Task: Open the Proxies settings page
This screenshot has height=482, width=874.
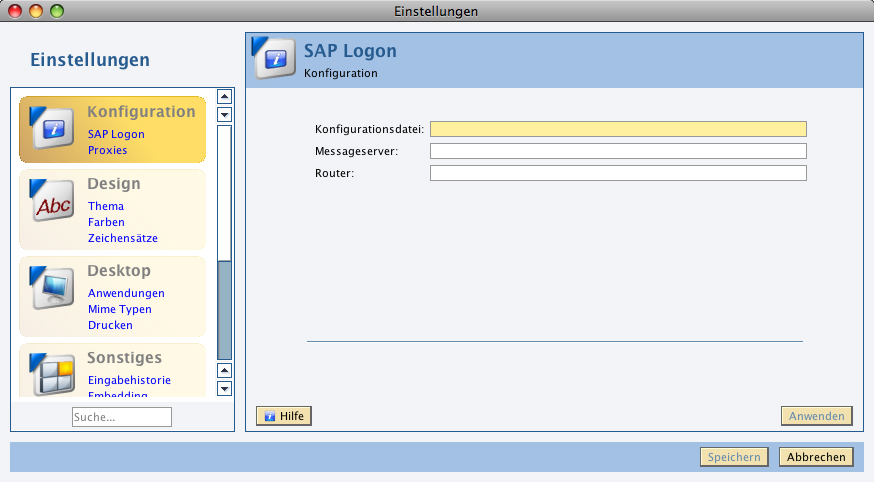Action: 107,150
